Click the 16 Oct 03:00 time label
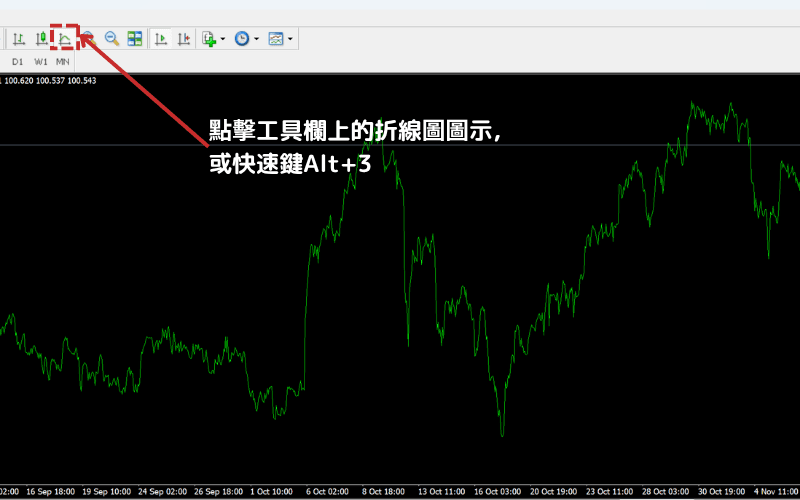The image size is (800, 500). click(499, 492)
